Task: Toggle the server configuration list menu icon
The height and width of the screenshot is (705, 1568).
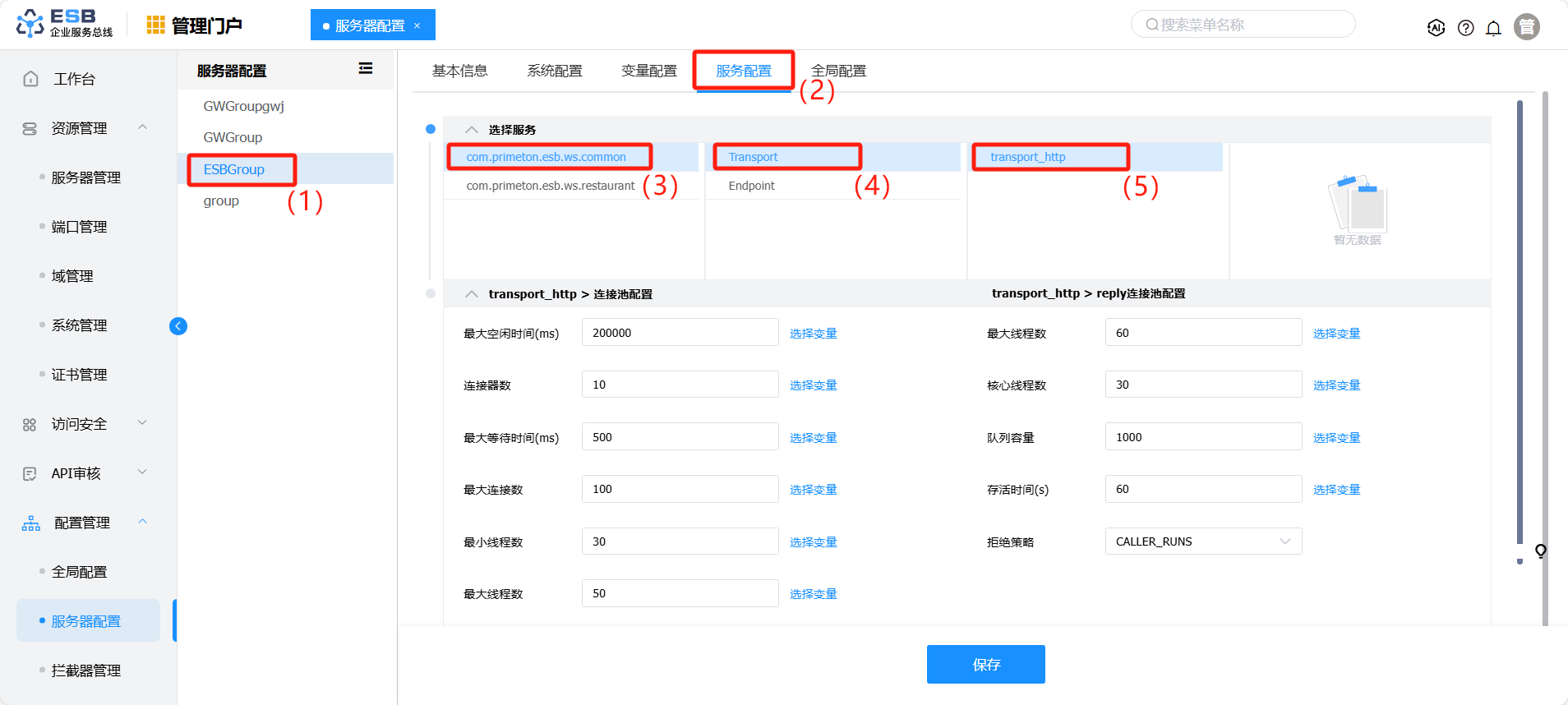Action: 366,69
